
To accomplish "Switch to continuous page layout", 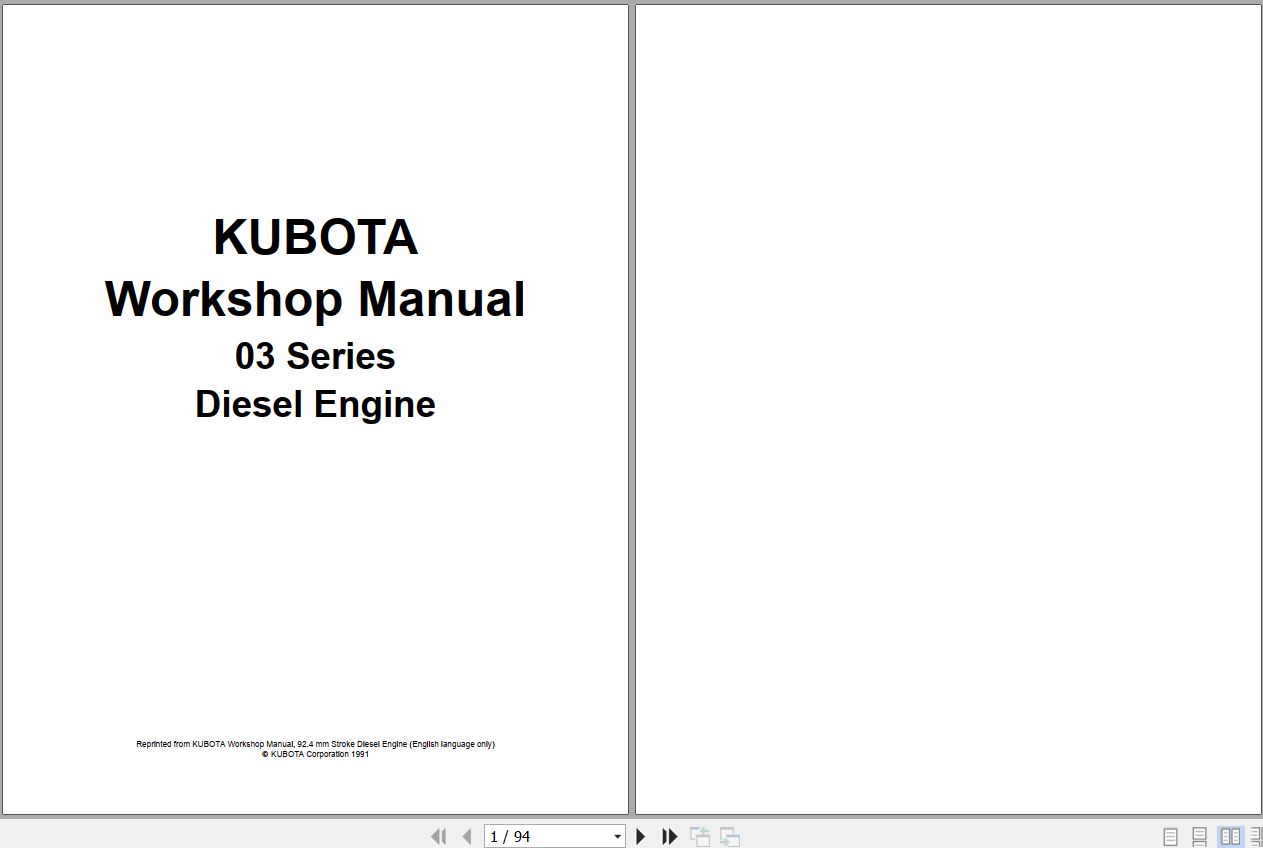I will click(x=1200, y=837).
